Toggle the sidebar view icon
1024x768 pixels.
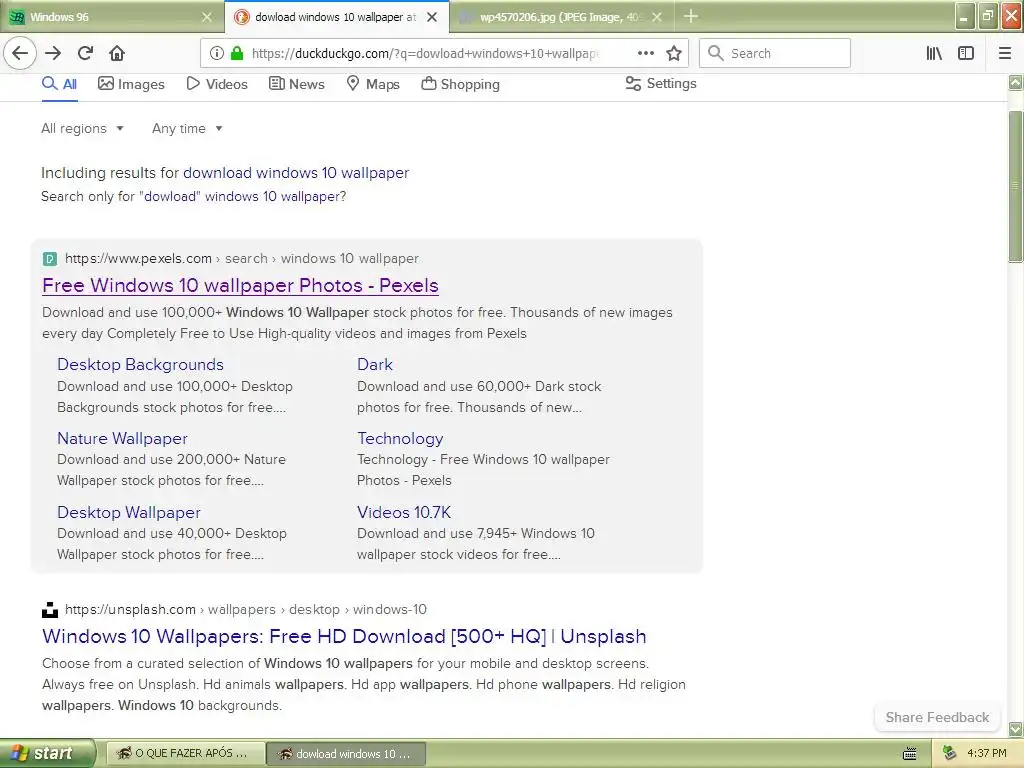pyautogui.click(x=966, y=53)
